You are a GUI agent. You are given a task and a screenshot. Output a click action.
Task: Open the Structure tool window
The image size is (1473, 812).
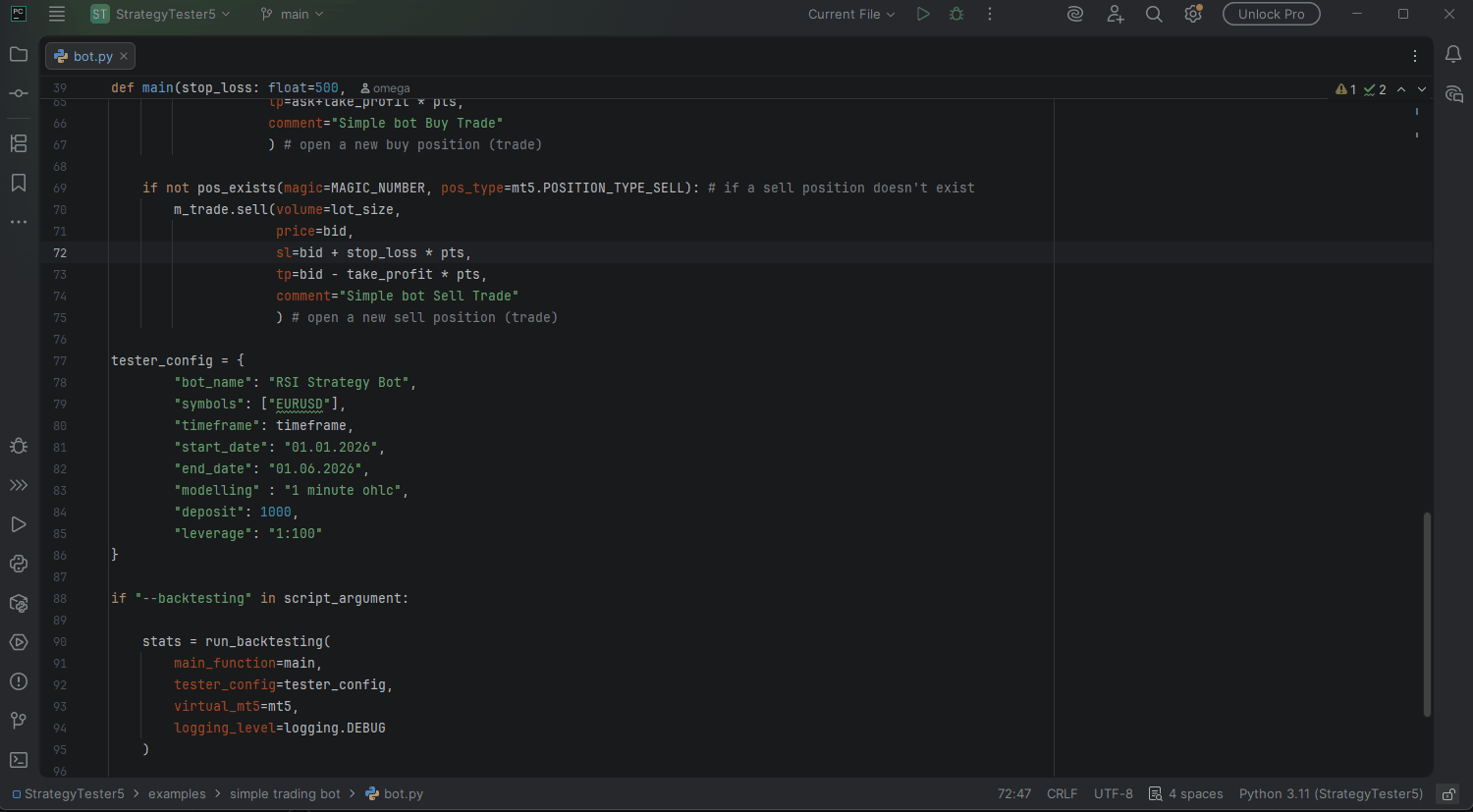point(19,143)
